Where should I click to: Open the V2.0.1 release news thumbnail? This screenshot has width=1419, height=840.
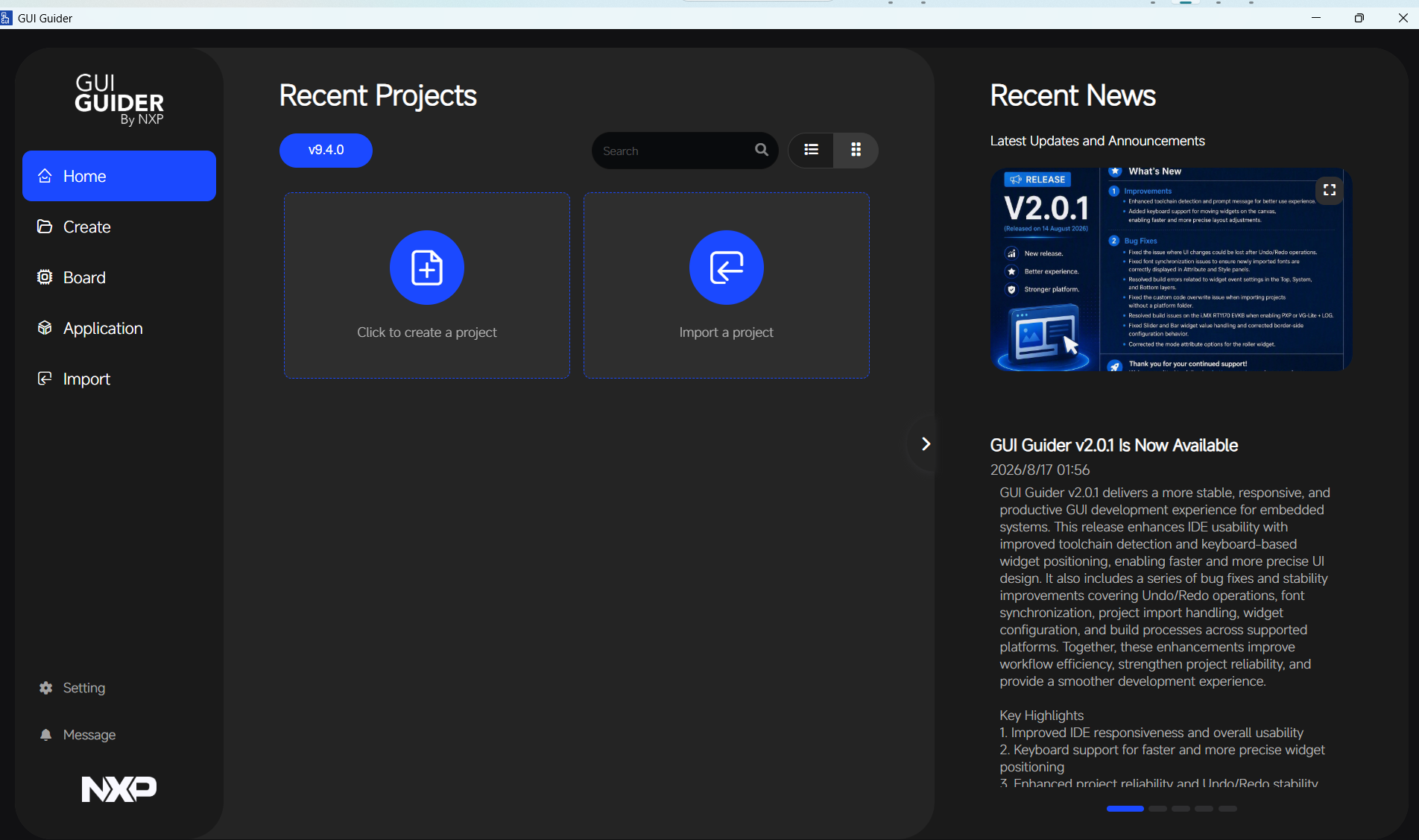coord(1171,269)
